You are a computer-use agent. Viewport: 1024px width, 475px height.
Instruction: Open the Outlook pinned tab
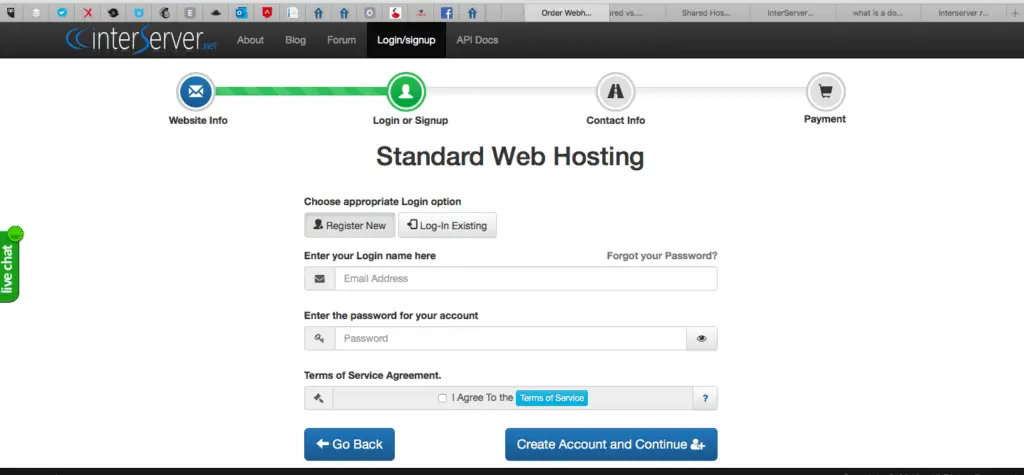pyautogui.click(x=241, y=12)
